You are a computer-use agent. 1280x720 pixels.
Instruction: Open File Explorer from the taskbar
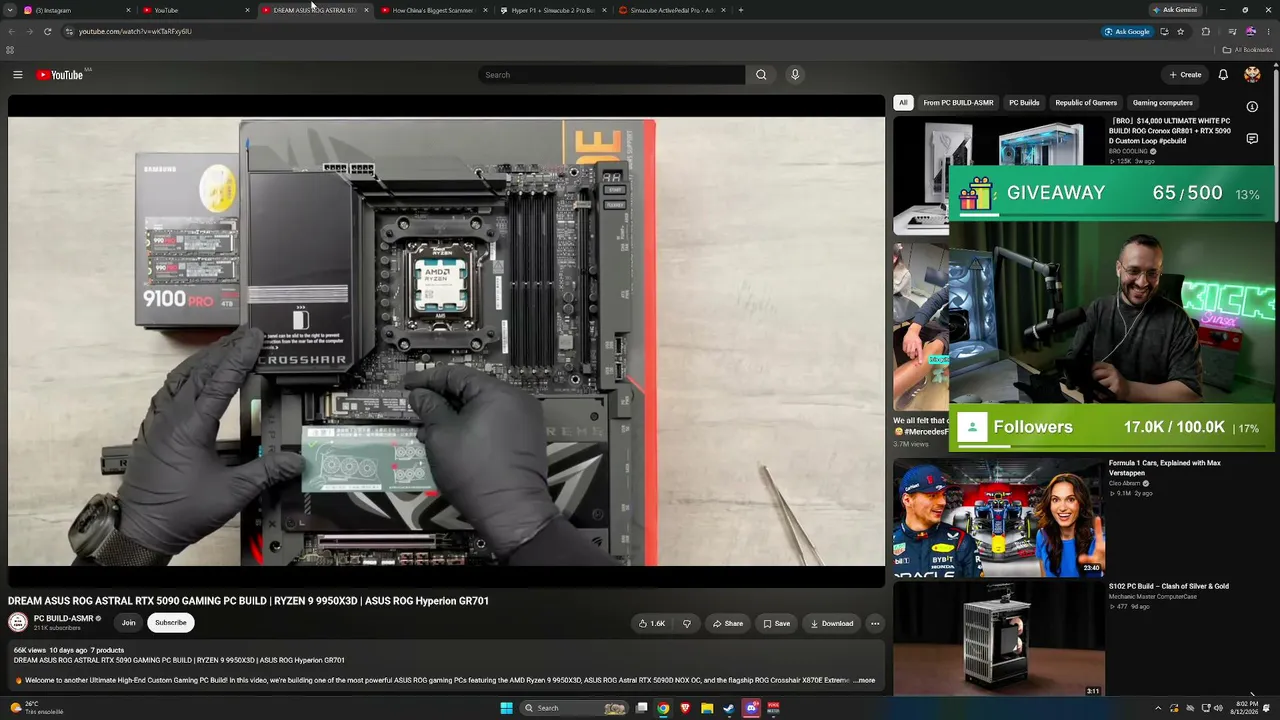click(707, 708)
